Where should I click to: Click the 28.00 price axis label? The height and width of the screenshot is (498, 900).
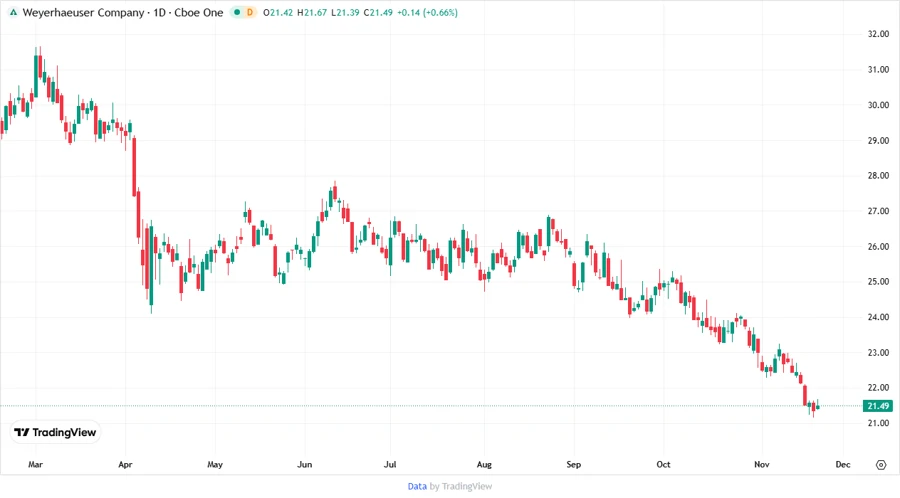click(878, 176)
